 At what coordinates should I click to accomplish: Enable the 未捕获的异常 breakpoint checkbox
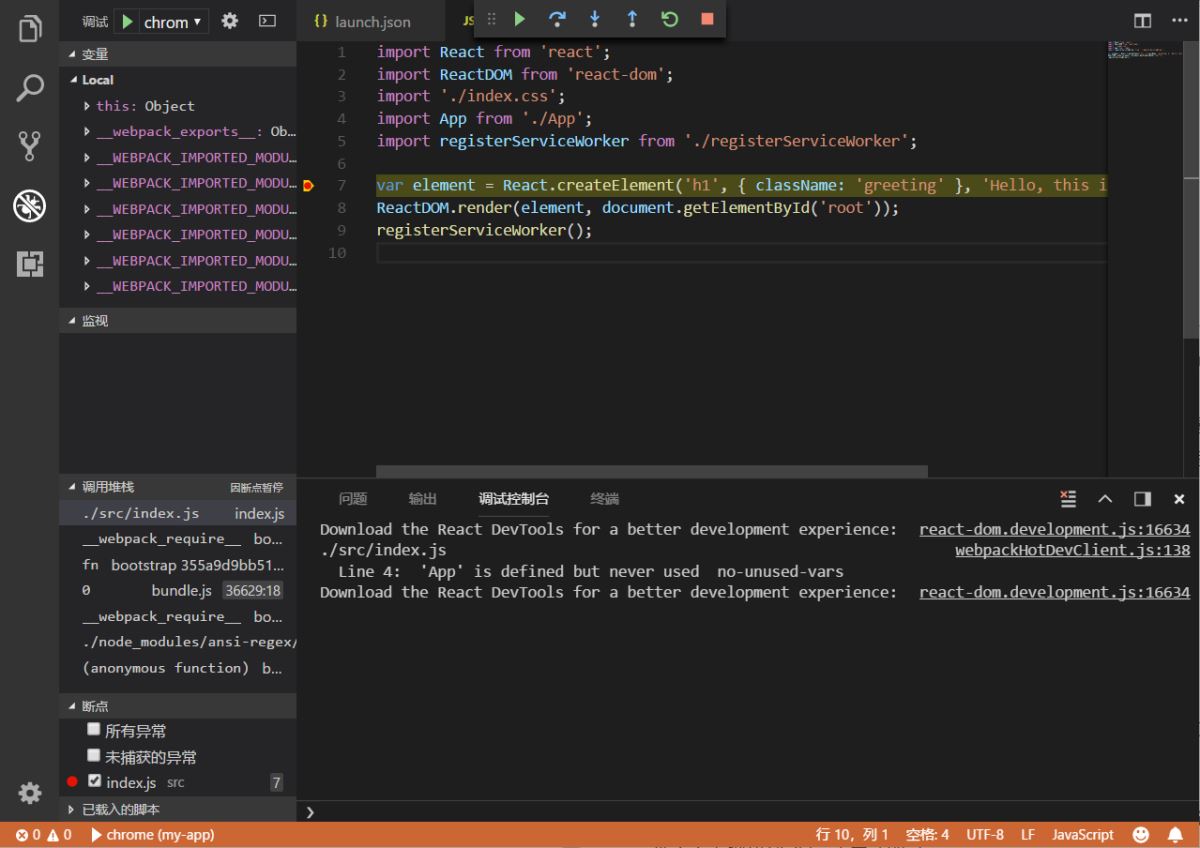coord(94,756)
